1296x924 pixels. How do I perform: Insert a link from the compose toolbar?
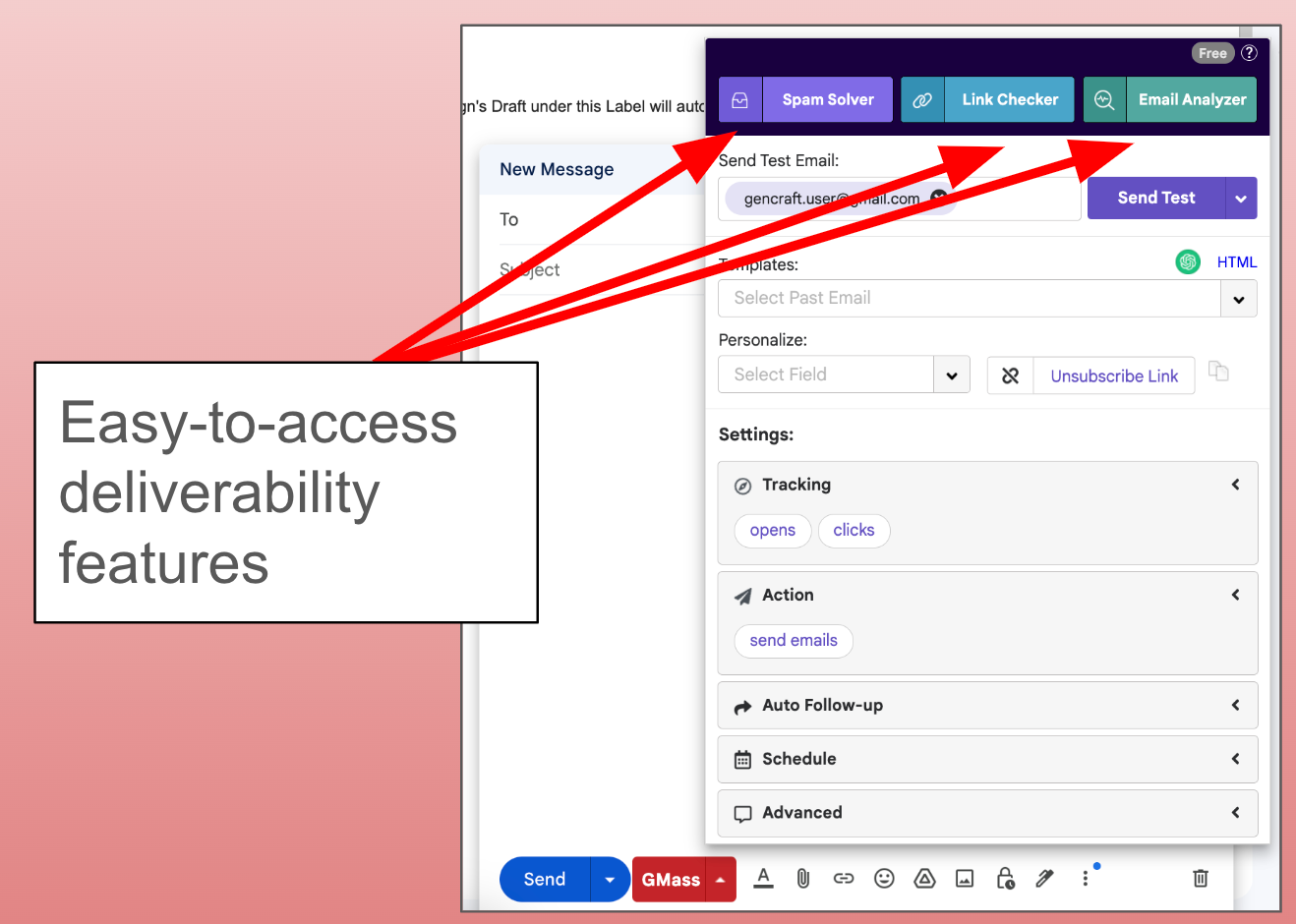(844, 878)
